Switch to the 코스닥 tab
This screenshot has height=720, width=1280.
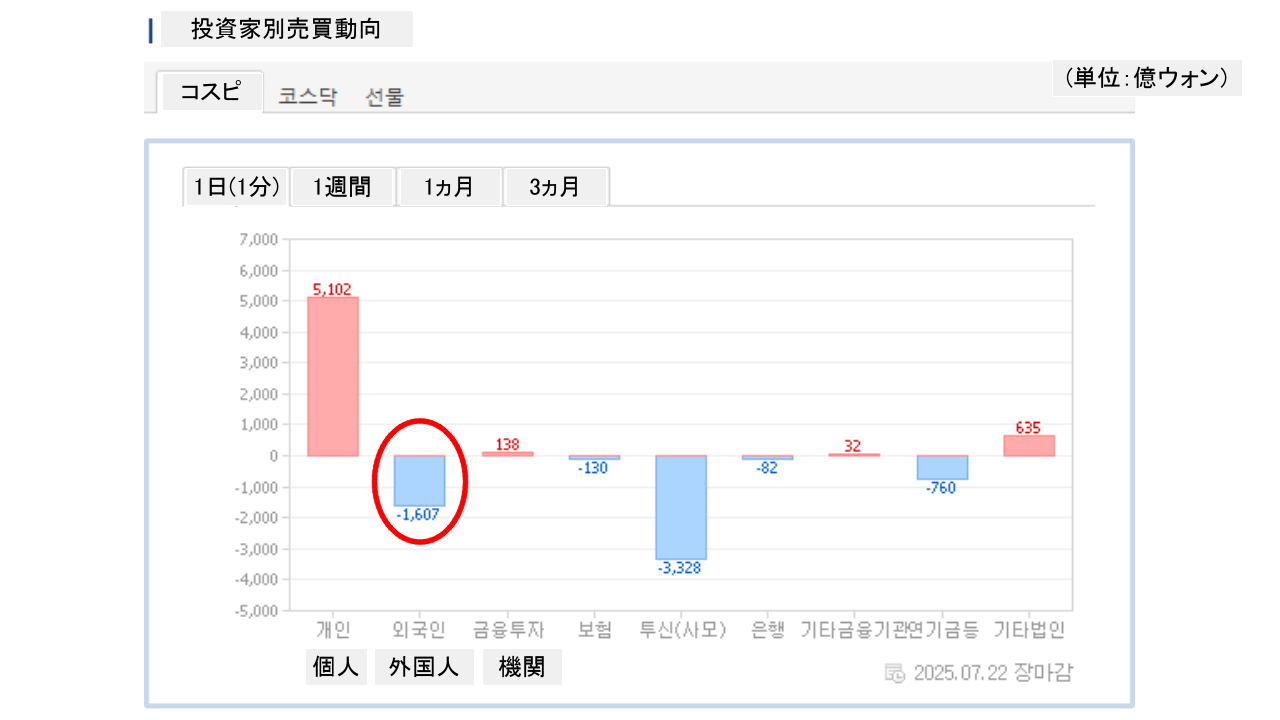308,97
